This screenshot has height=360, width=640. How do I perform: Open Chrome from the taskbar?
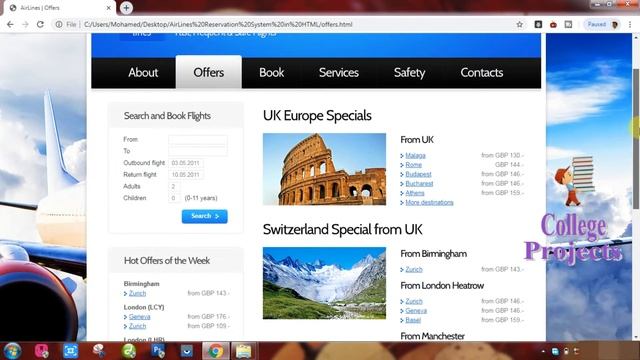click(x=216, y=351)
